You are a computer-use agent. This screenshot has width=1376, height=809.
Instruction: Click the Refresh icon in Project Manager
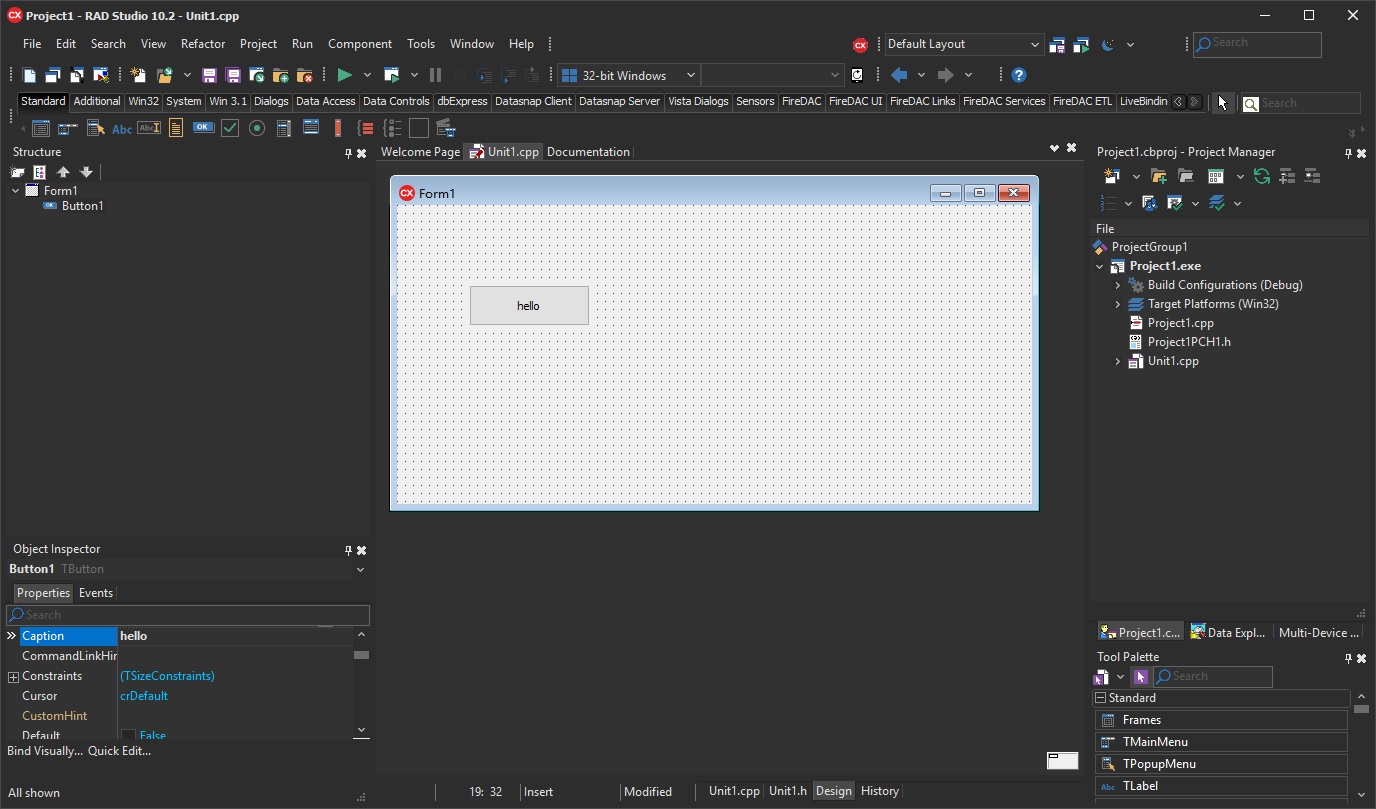[1262, 176]
